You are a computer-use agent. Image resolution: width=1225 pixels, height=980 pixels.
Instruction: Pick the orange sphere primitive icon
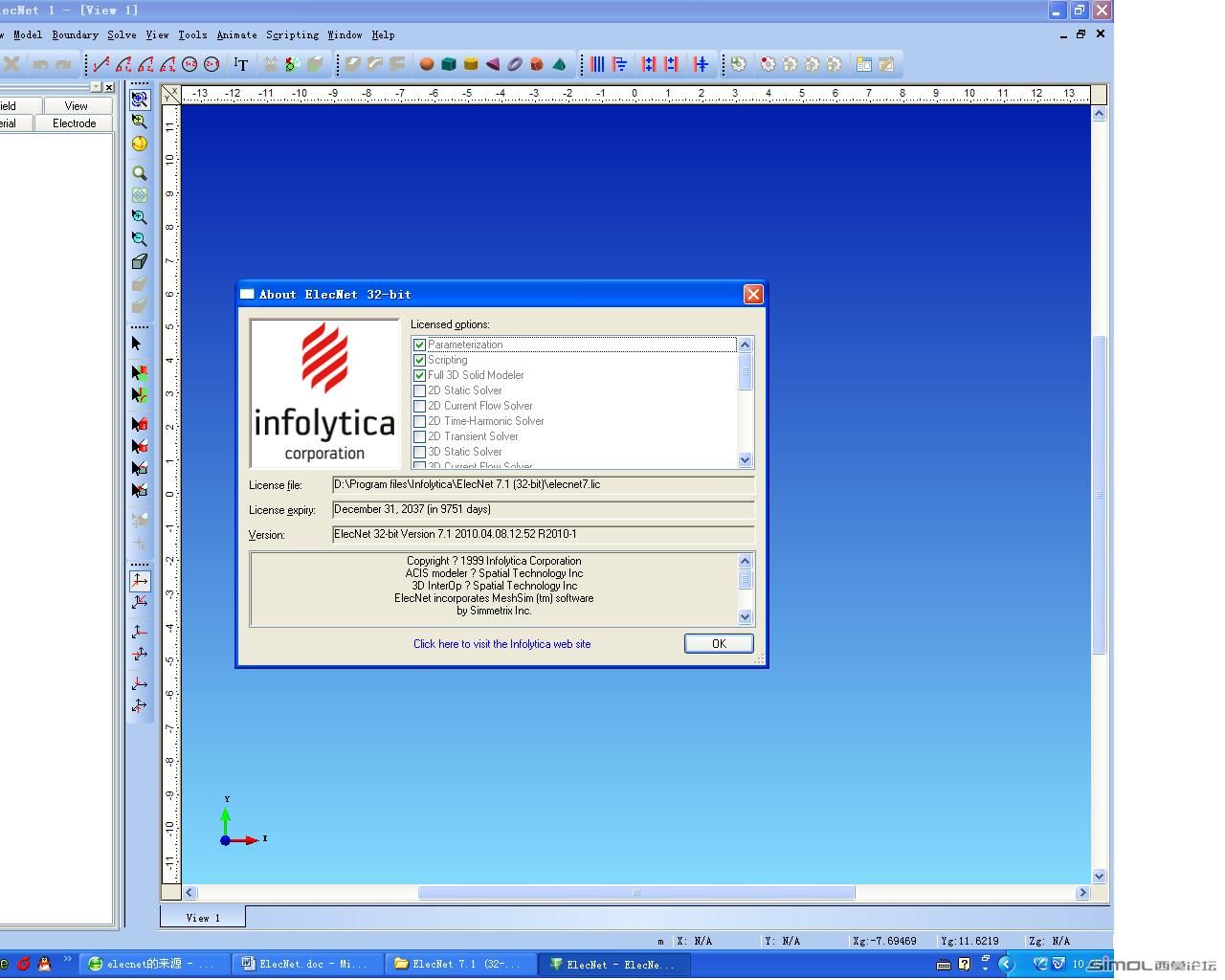pos(427,64)
